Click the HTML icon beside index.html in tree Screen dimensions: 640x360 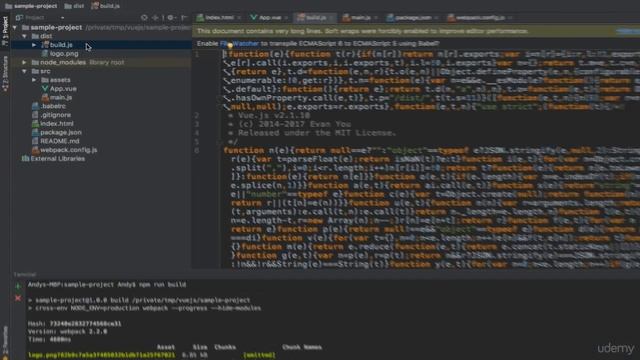35,124
